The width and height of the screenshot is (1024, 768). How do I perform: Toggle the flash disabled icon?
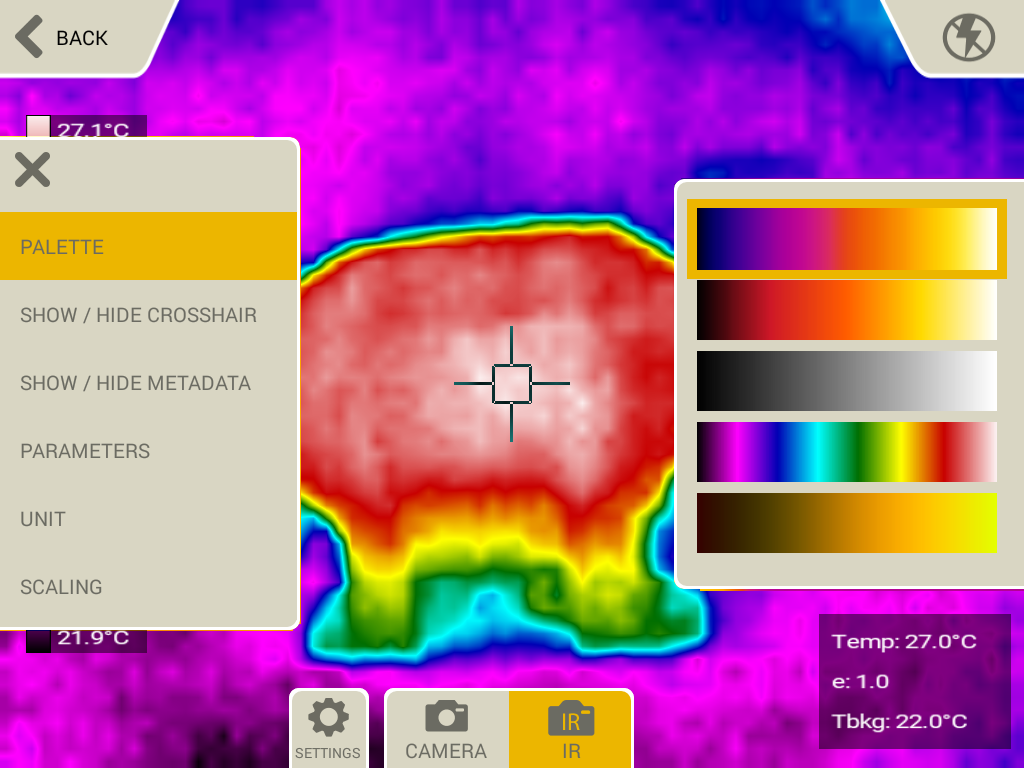pyautogui.click(x=969, y=38)
